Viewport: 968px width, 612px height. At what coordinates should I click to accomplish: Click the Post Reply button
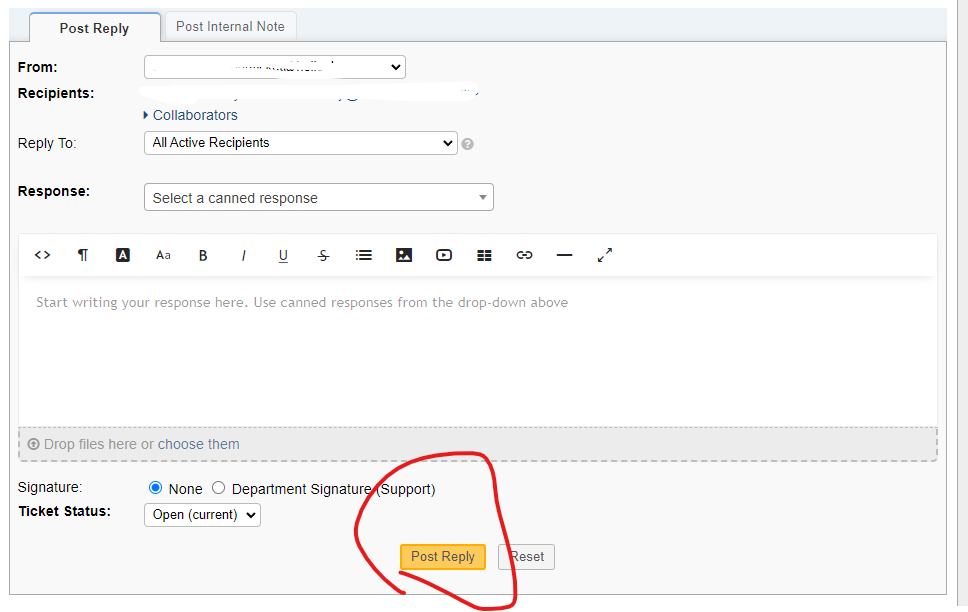click(x=442, y=557)
